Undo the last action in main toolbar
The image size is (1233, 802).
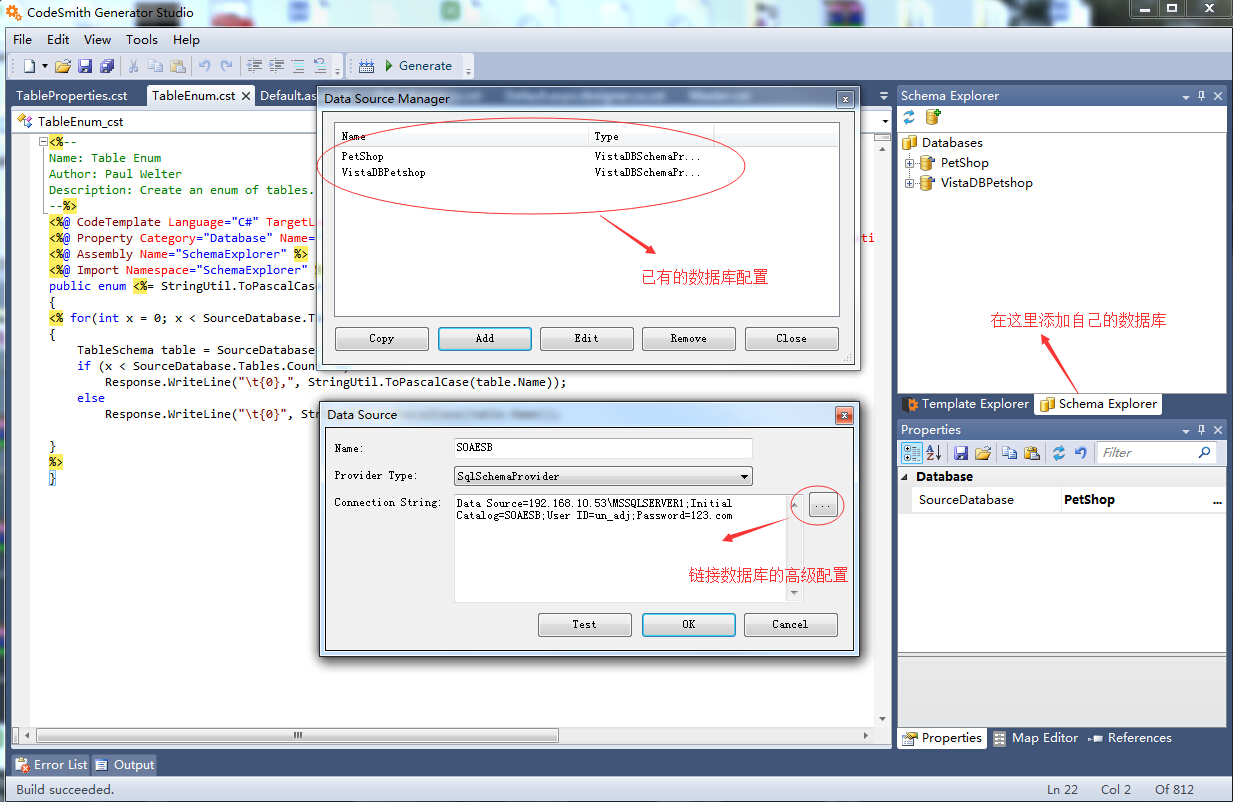coord(204,66)
